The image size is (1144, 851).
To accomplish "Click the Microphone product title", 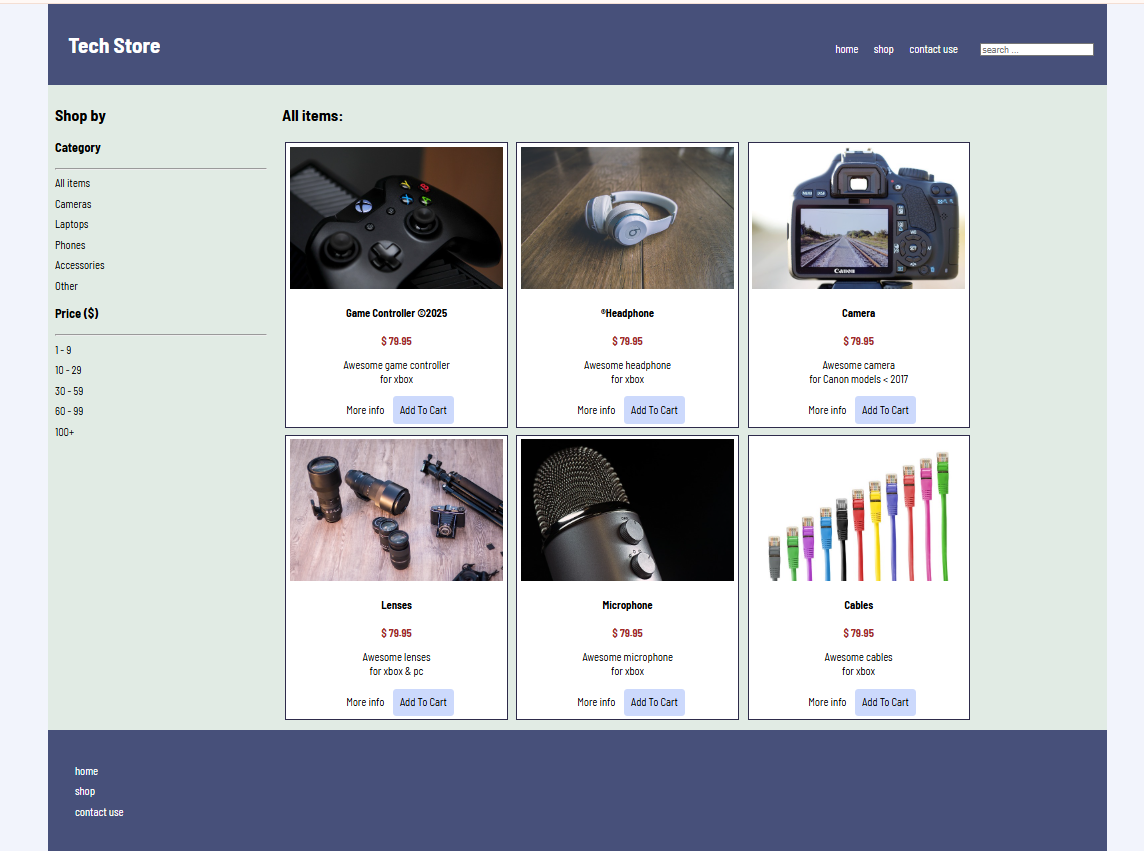I will (627, 605).
